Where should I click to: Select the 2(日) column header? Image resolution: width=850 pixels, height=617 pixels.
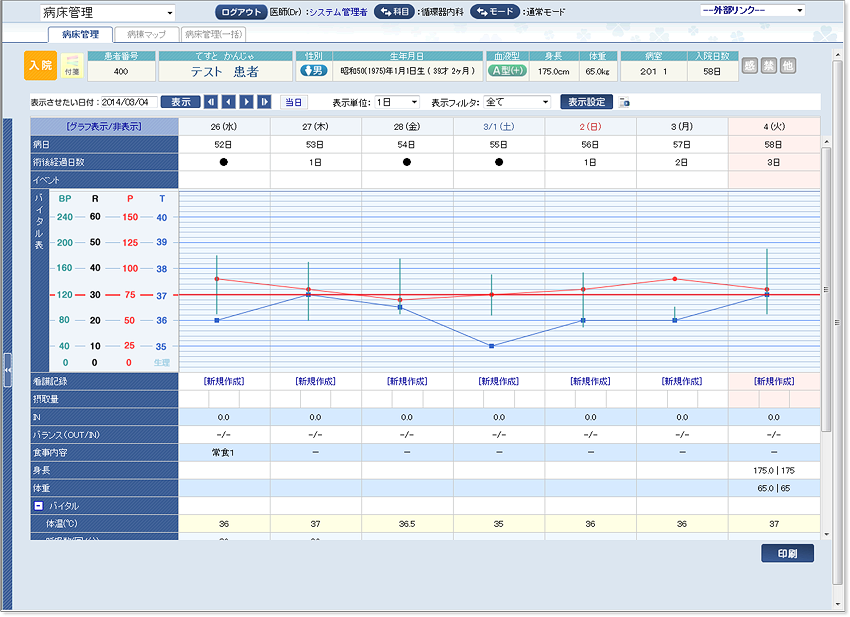[590, 126]
